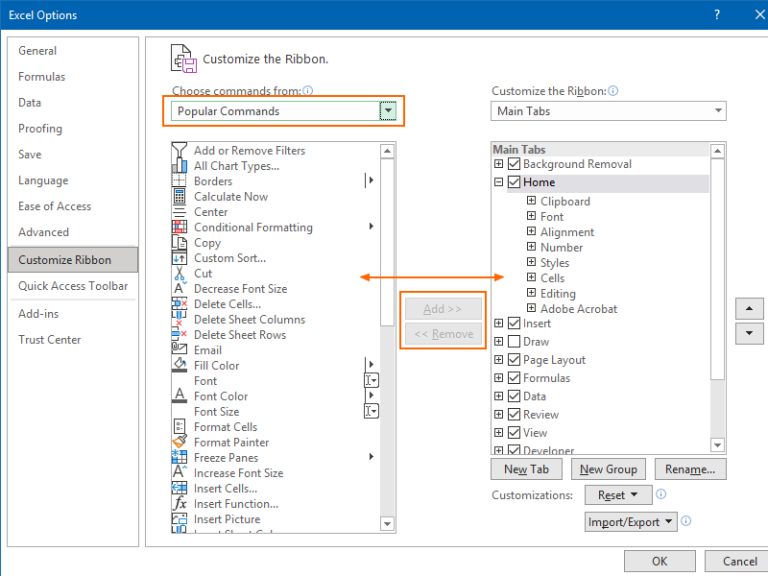Viewport: 768px width, 576px height.
Task: Enable the Draw tab checkbox
Action: point(514,342)
